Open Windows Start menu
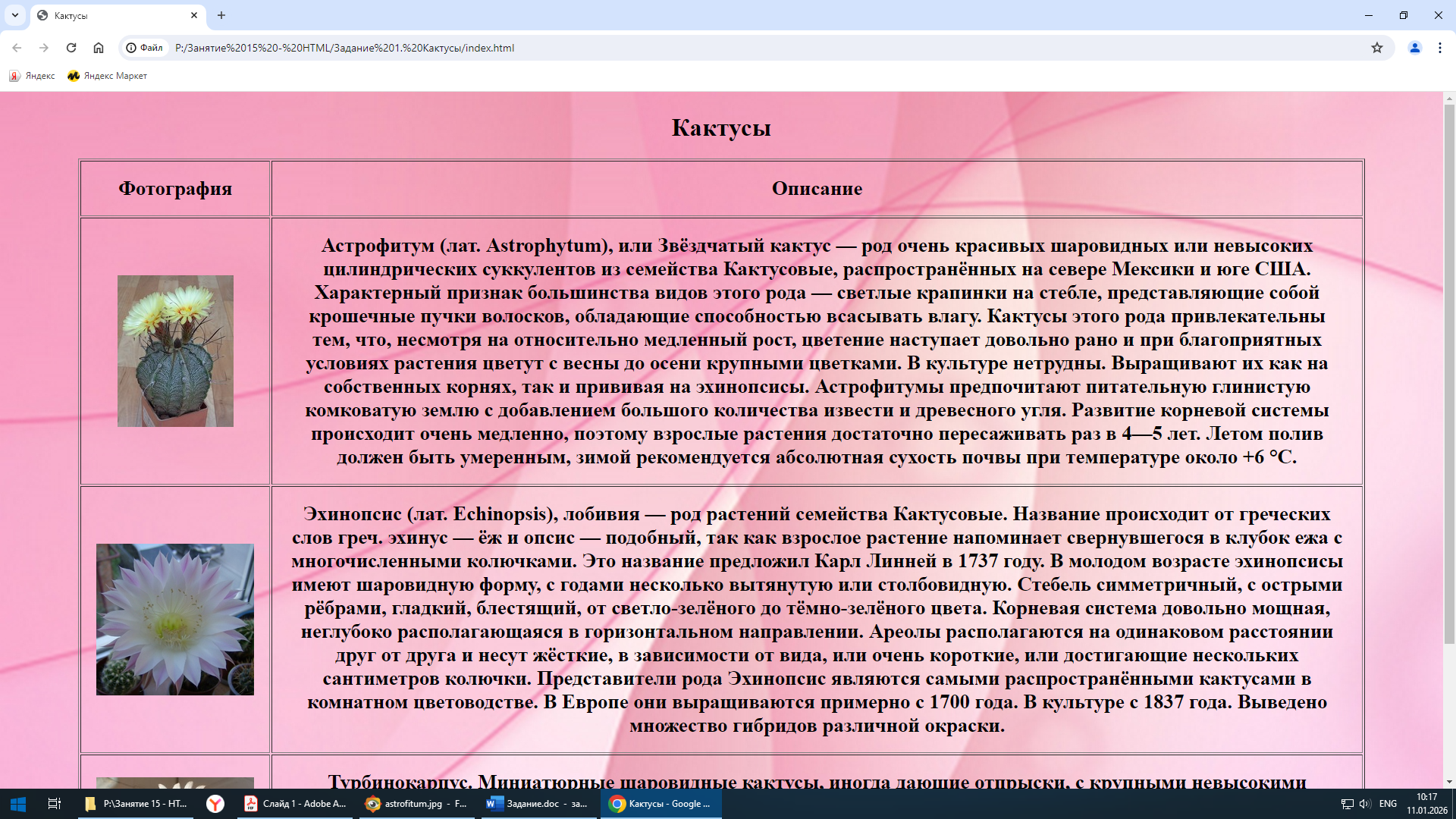The height and width of the screenshot is (819, 1456). [18, 804]
